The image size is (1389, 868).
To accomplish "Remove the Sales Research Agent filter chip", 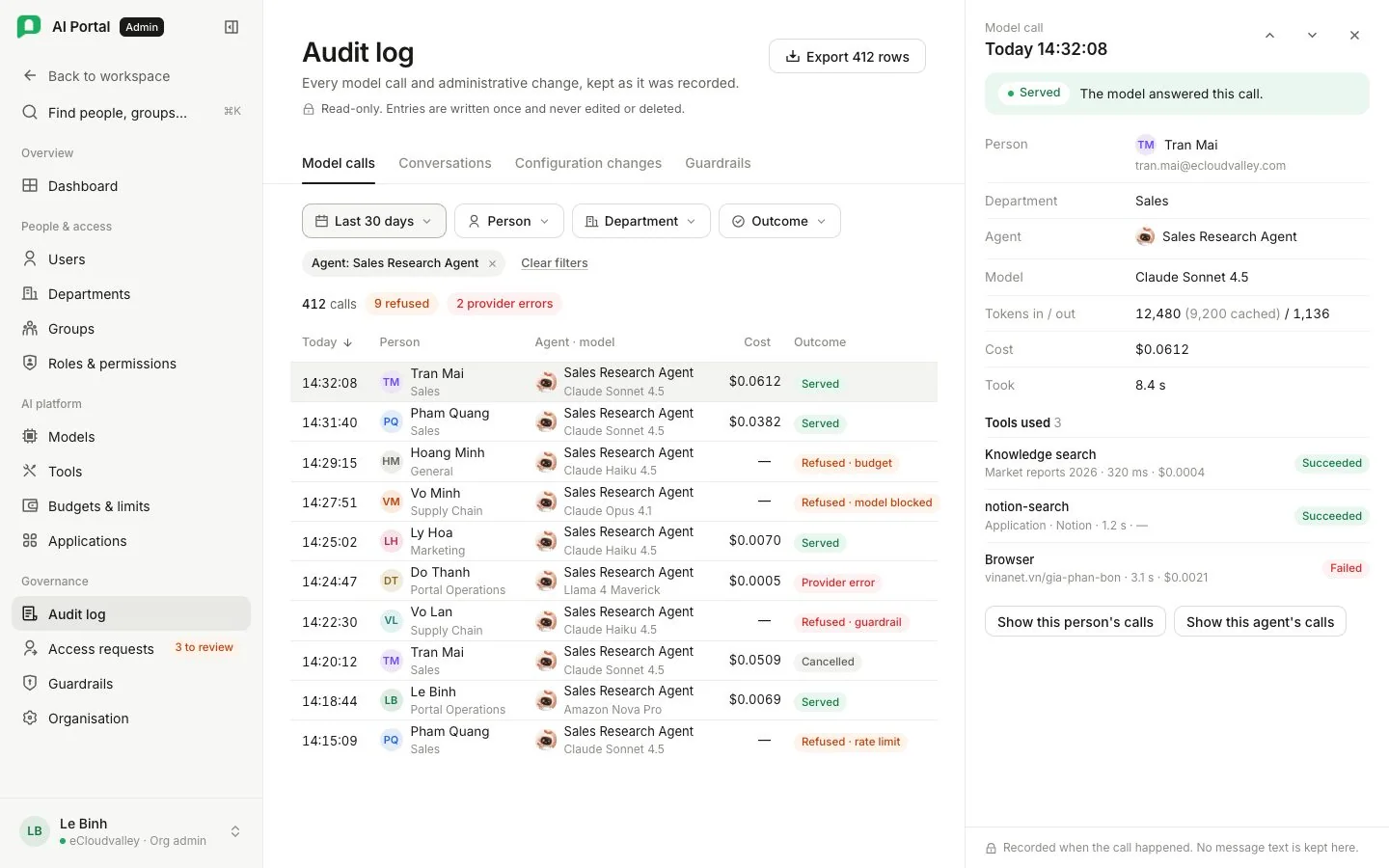I will click(492, 263).
